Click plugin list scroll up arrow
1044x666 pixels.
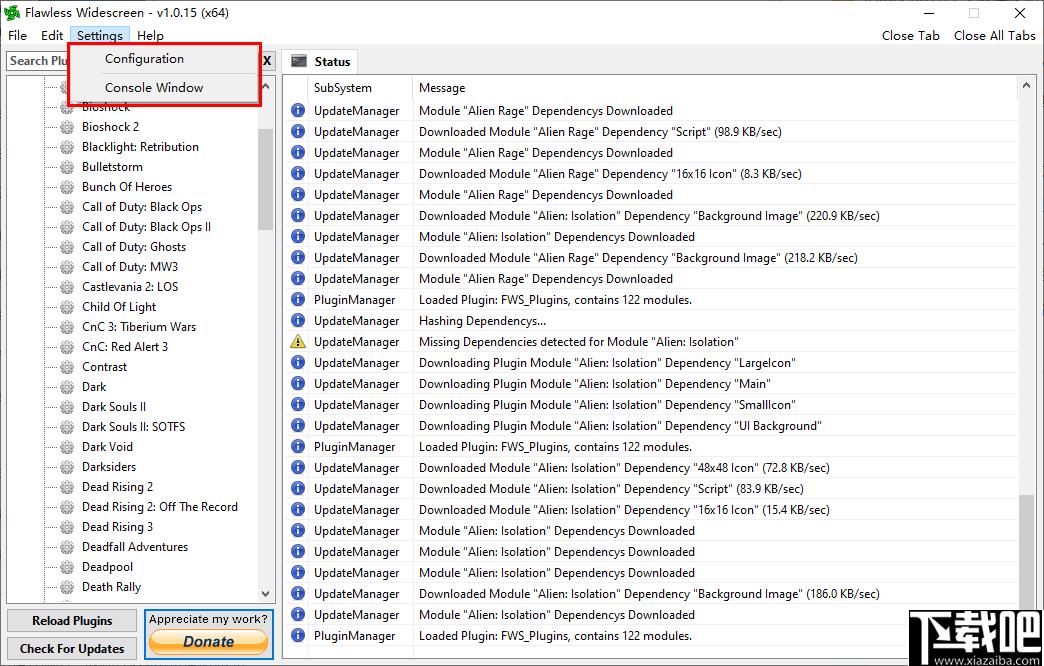[266, 87]
